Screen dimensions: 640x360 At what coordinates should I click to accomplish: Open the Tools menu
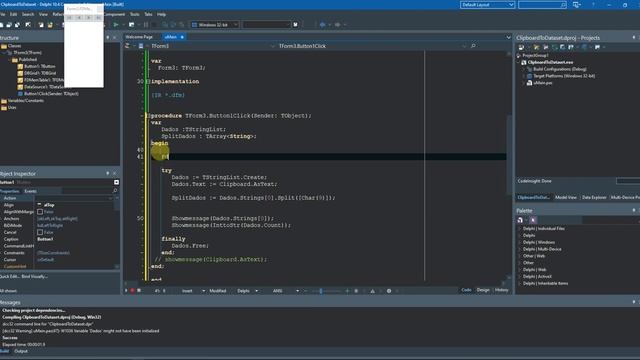[x=135, y=14]
